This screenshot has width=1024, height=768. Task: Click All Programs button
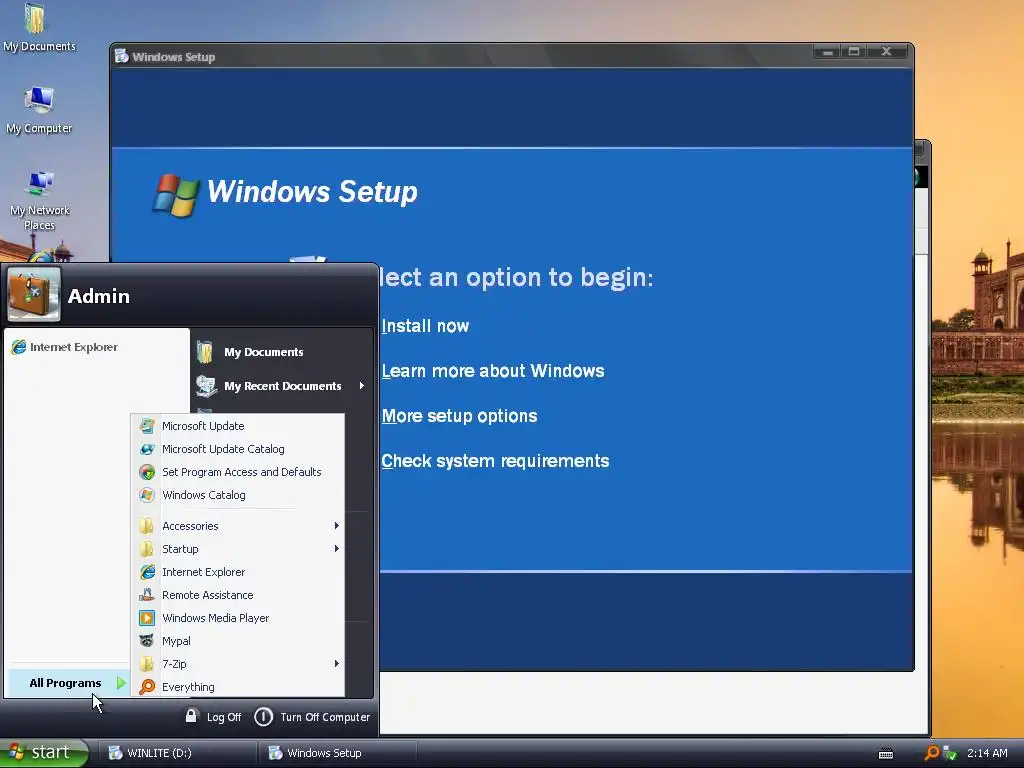68,683
